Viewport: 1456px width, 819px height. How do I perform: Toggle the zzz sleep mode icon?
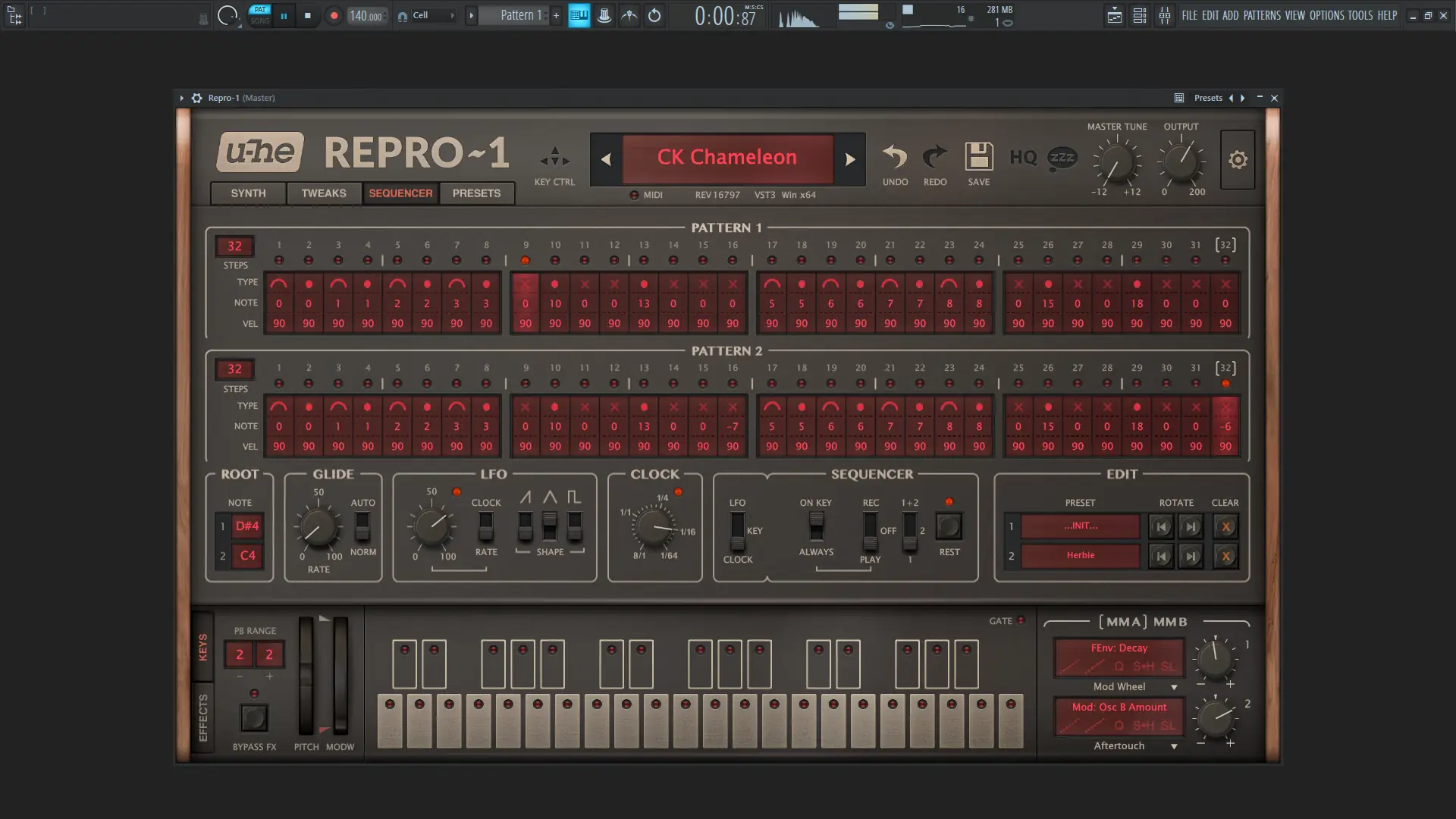pyautogui.click(x=1062, y=158)
